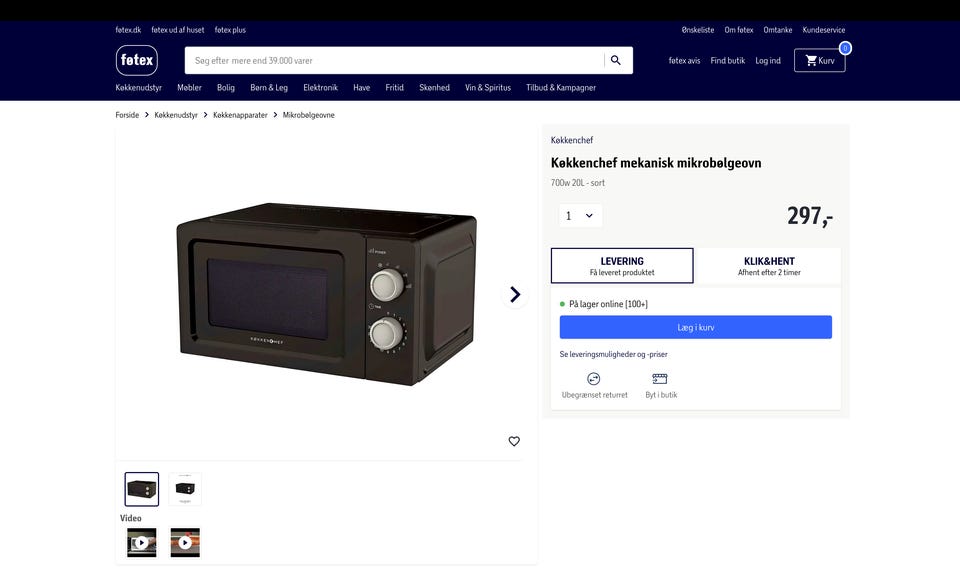Image resolution: width=960 pixels, height=568 pixels.
Task: Open the shopping cart Kurv
Action: pyautogui.click(x=820, y=61)
